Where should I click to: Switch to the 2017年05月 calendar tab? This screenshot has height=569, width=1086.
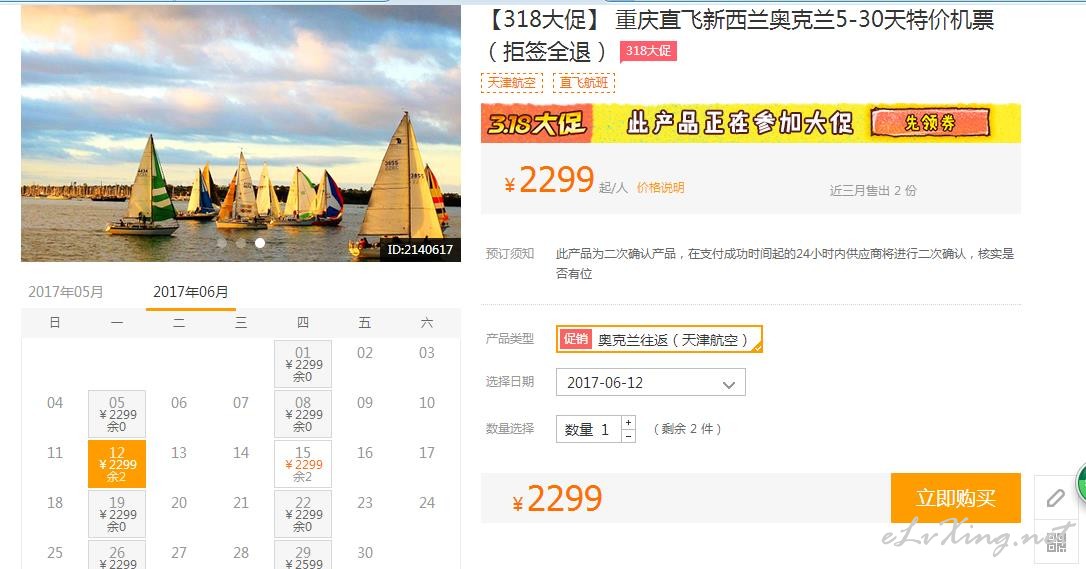[x=66, y=292]
